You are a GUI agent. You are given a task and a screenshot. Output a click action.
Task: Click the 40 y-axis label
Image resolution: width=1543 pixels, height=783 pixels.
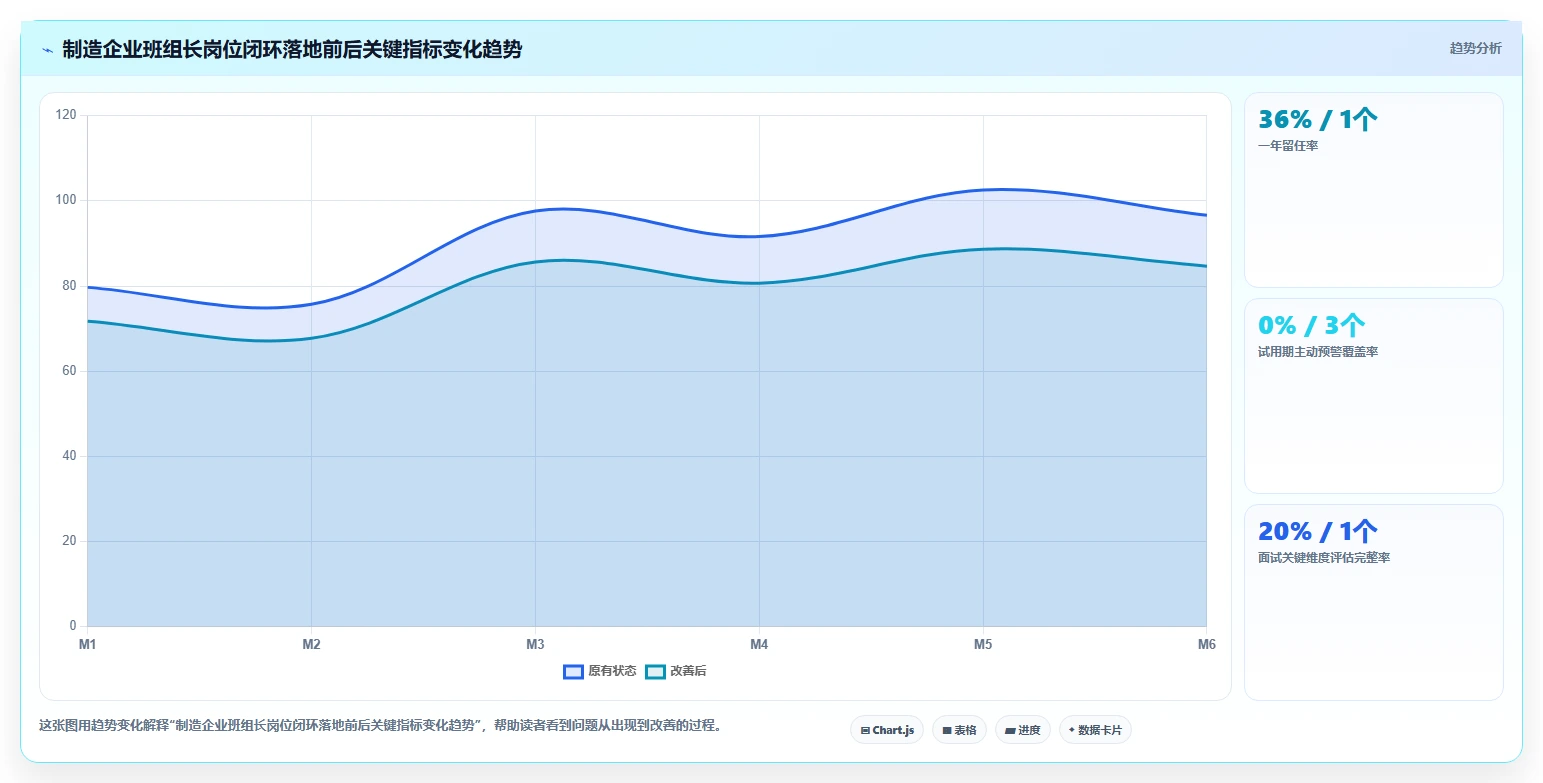[x=69, y=456]
